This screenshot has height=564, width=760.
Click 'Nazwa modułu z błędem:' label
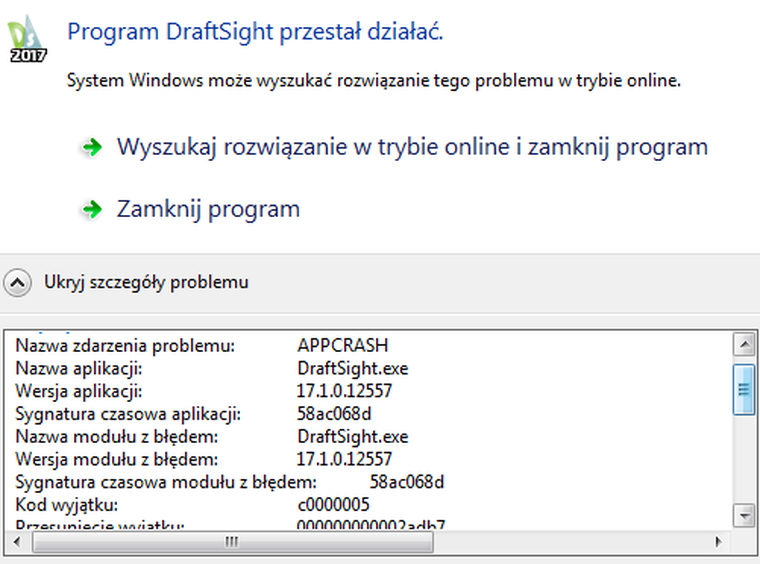tap(117, 437)
